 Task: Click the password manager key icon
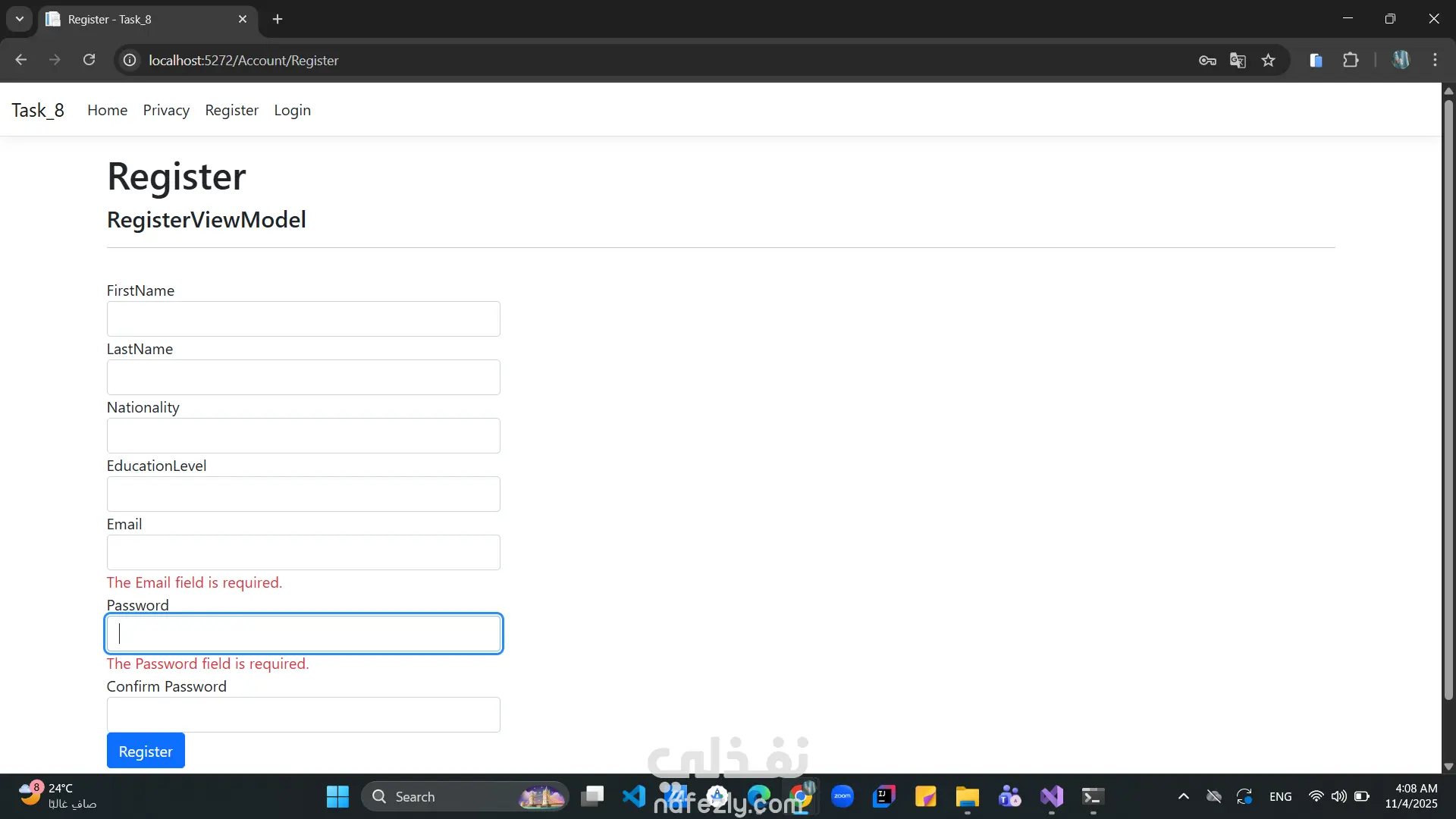tap(1207, 61)
